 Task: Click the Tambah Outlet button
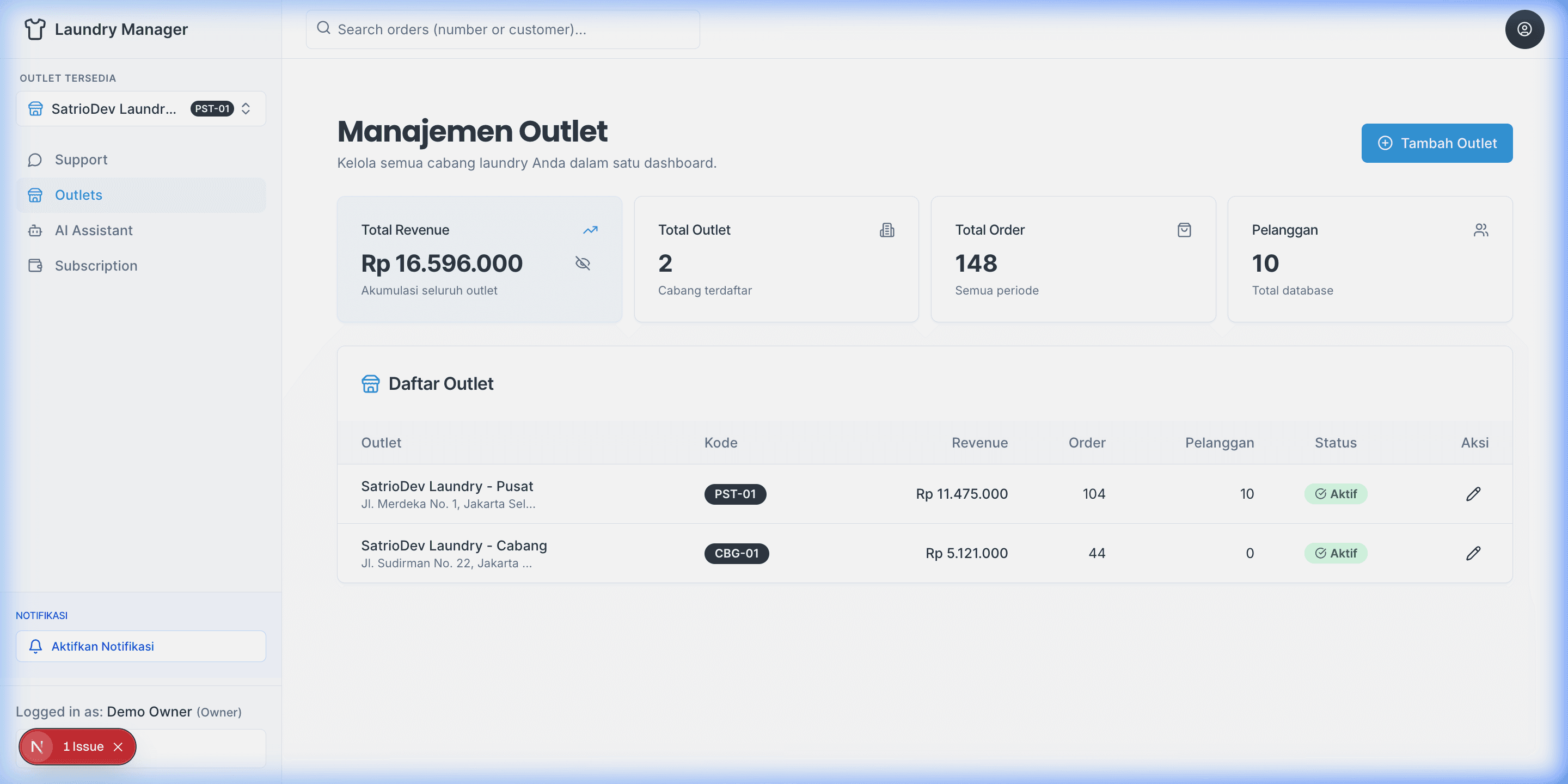tap(1436, 143)
